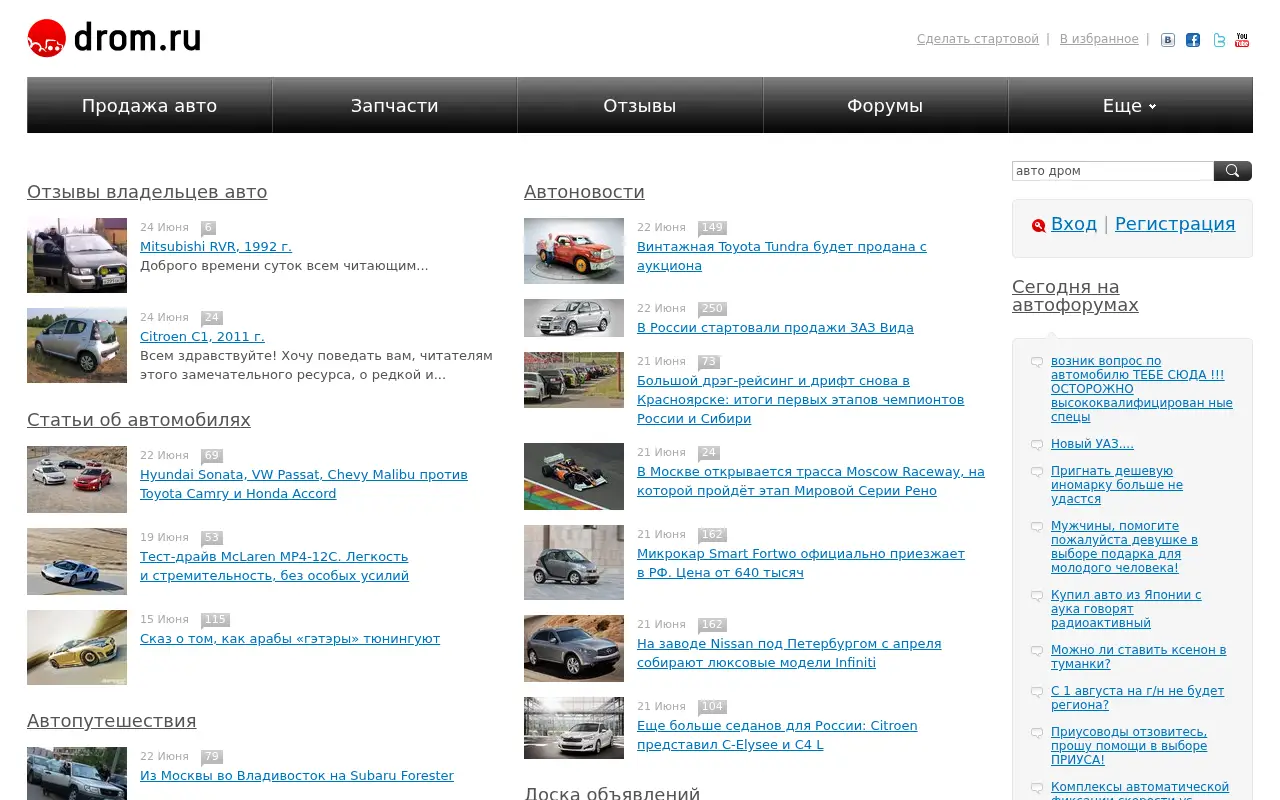Click comment count badge 115
The width and height of the screenshot is (1280, 800).
[215, 620]
